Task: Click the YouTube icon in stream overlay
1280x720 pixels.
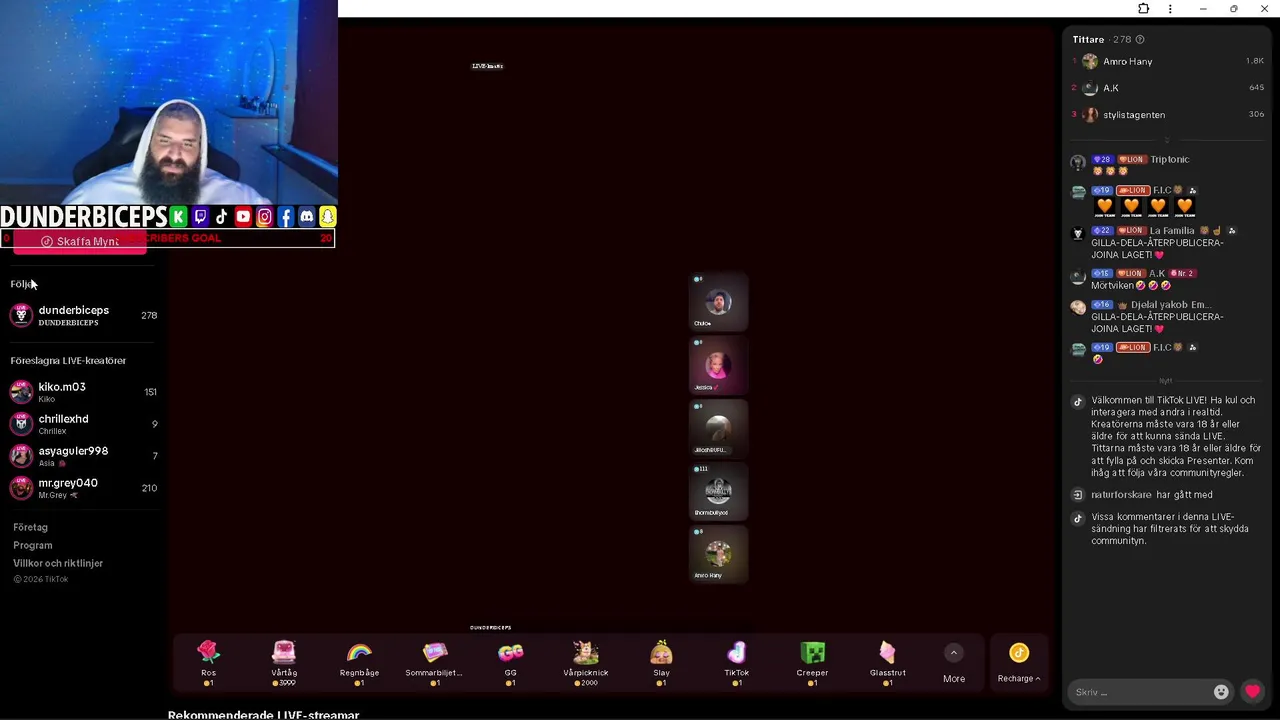Action: (243, 216)
